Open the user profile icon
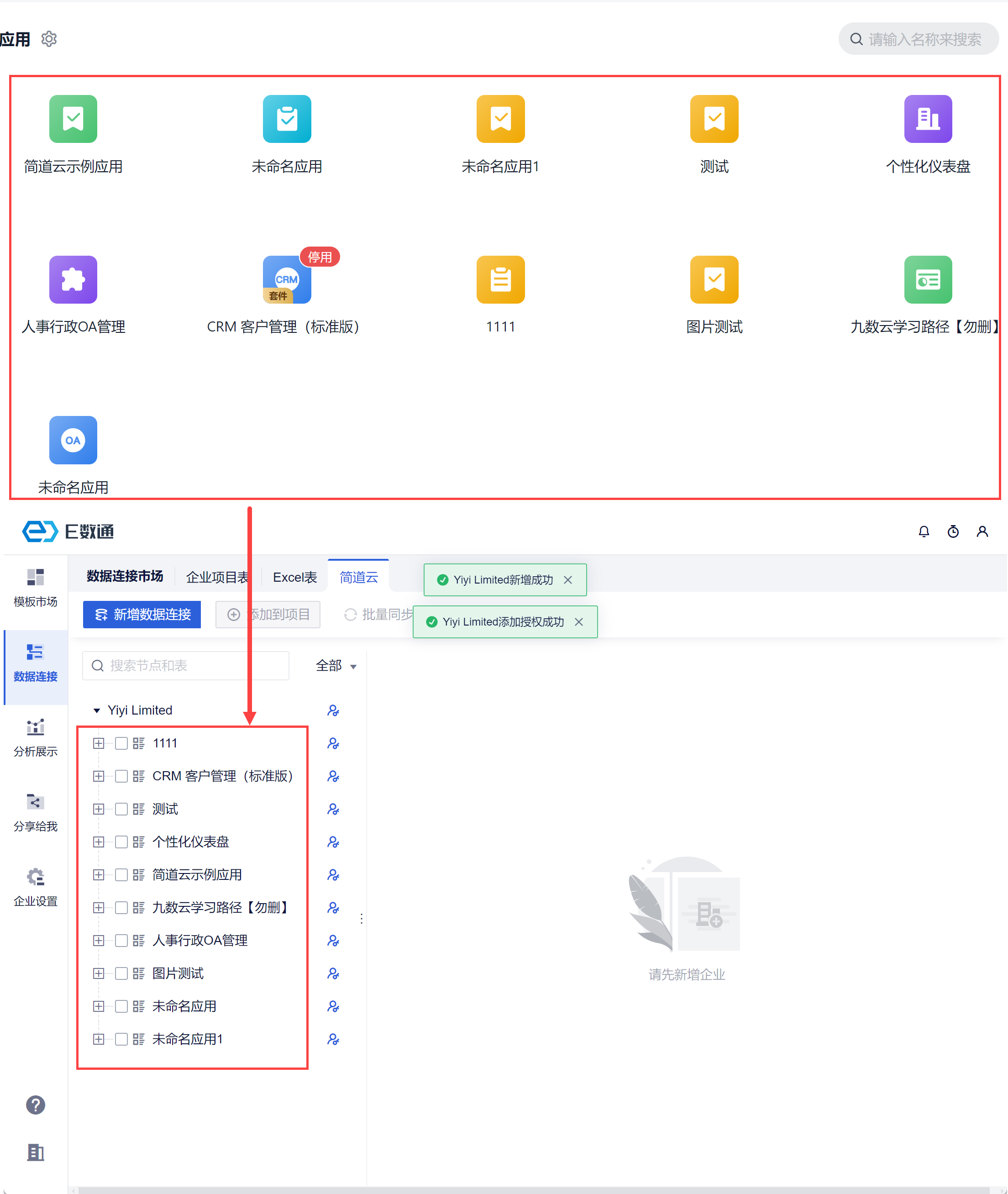 click(982, 531)
